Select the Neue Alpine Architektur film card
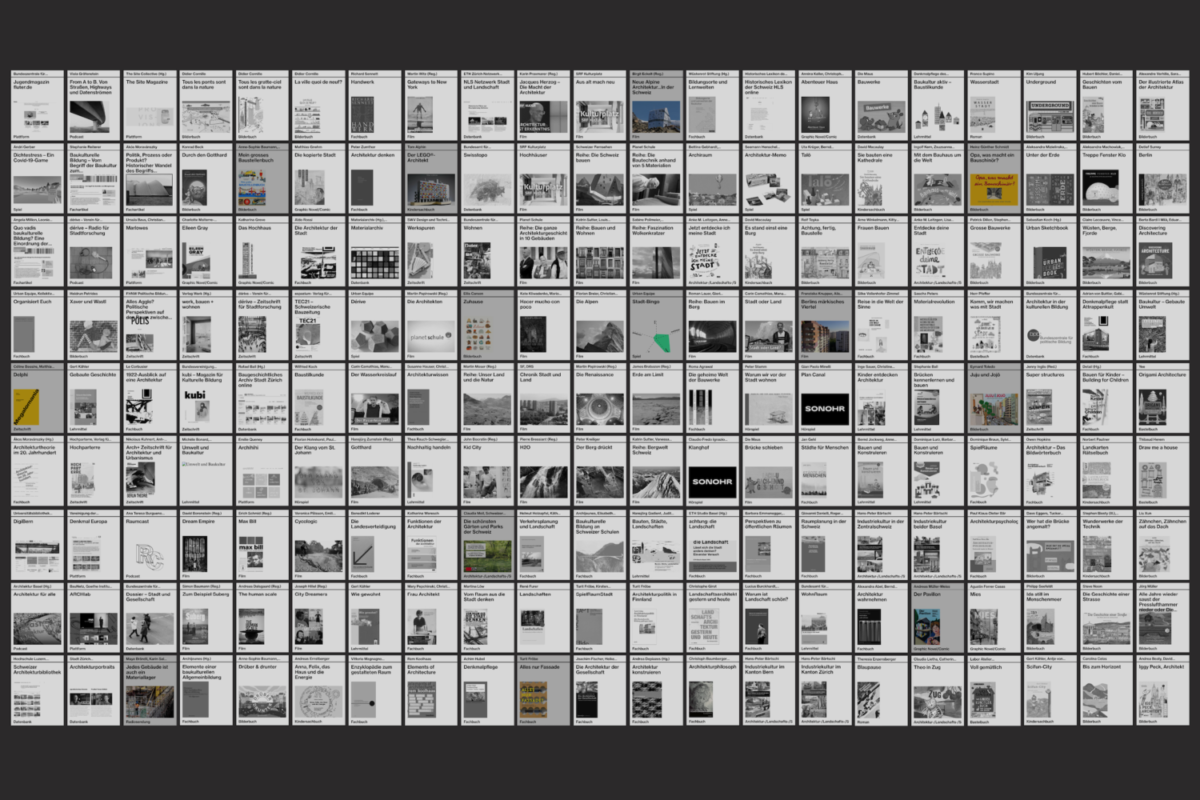The height and width of the screenshot is (800, 1200). tap(657, 106)
